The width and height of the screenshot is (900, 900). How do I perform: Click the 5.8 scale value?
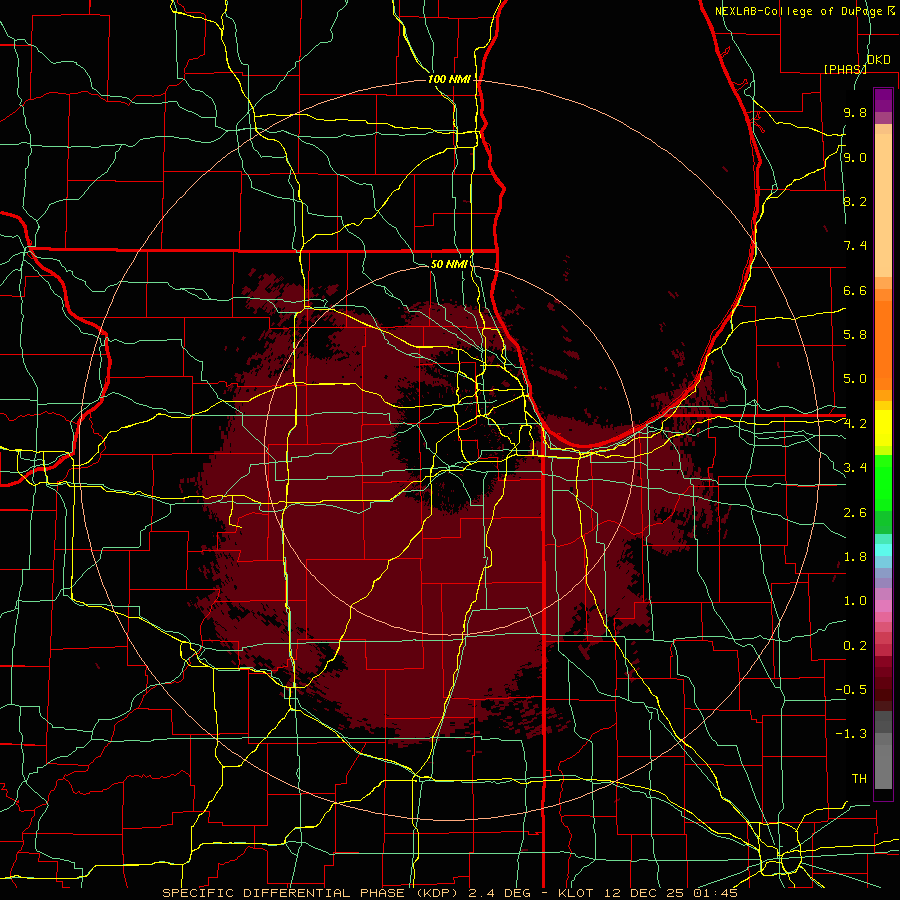pos(855,335)
